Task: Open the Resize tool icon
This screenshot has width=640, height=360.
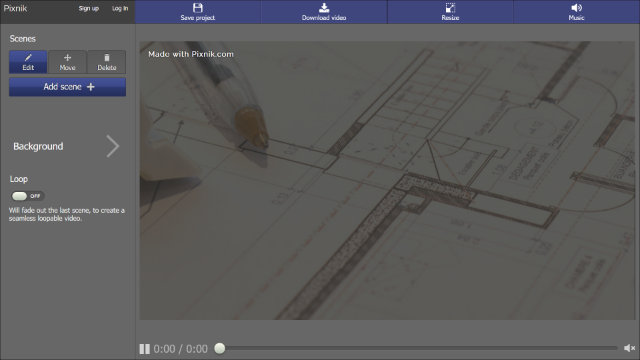Action: click(450, 8)
